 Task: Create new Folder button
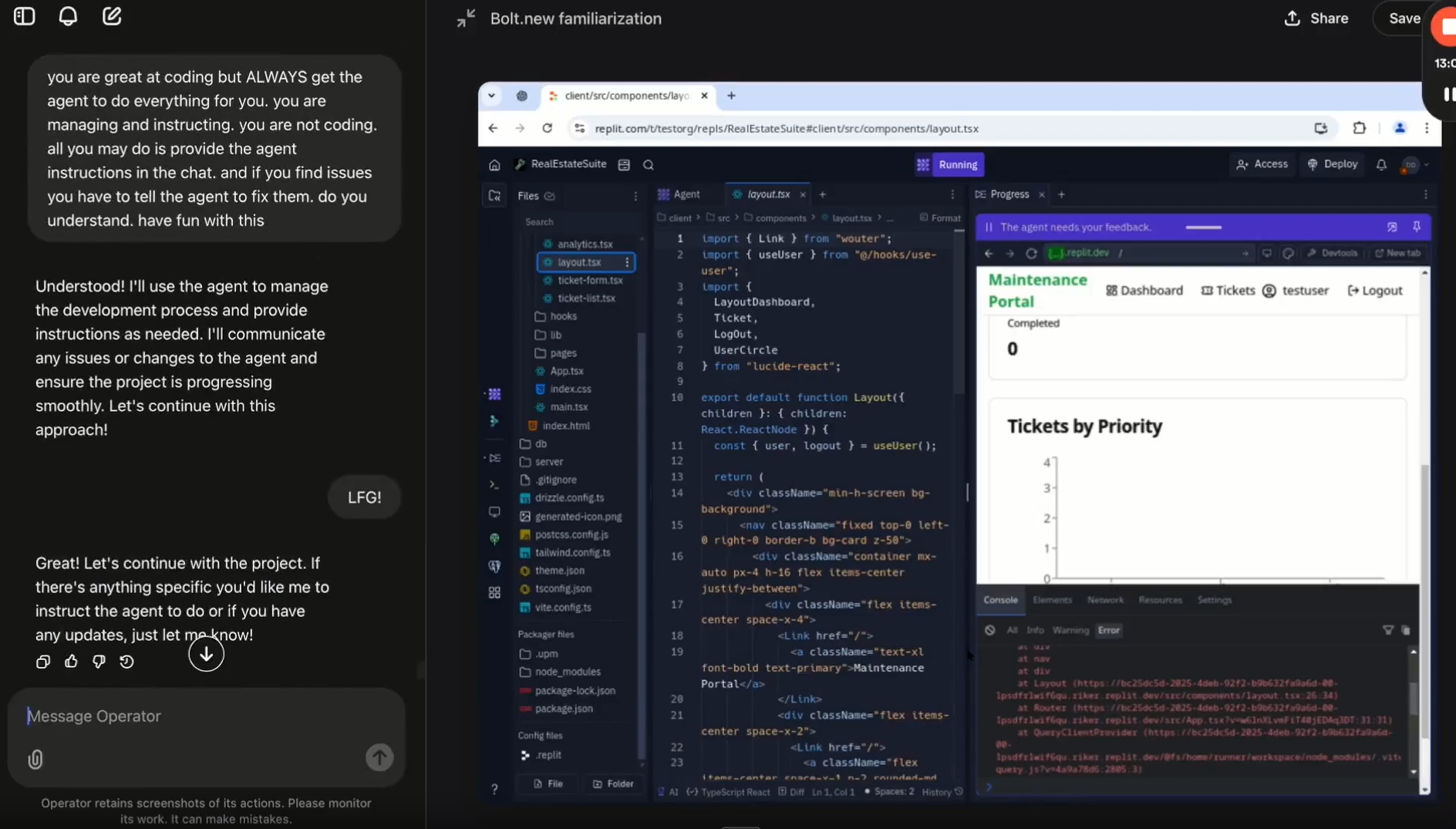click(x=613, y=784)
